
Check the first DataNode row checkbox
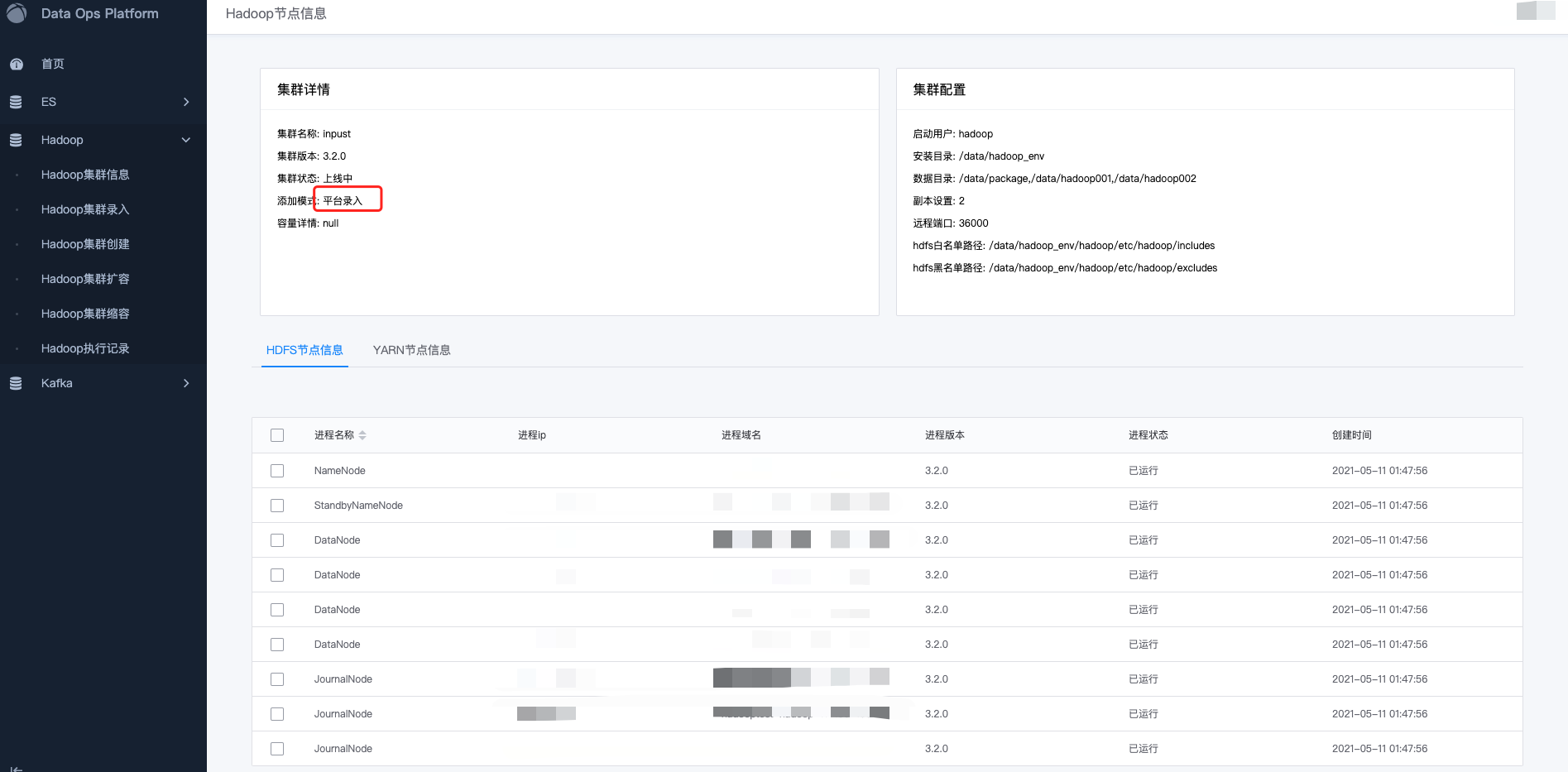pos(277,540)
